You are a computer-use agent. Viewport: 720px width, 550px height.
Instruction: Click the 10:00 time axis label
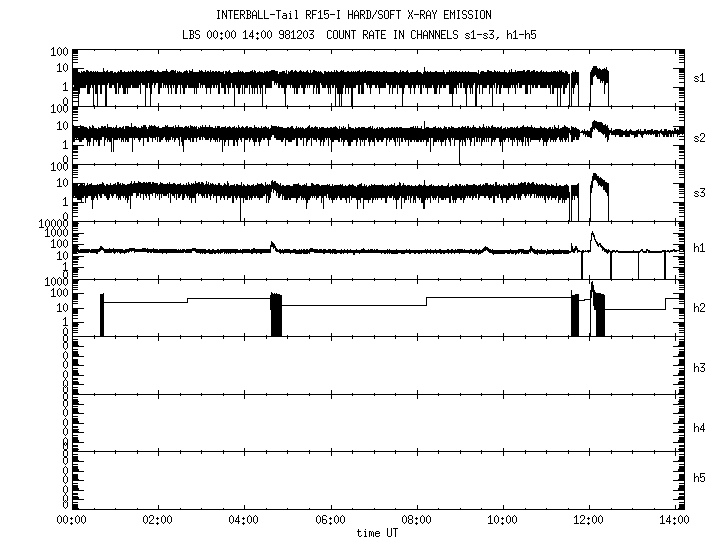(x=502, y=520)
